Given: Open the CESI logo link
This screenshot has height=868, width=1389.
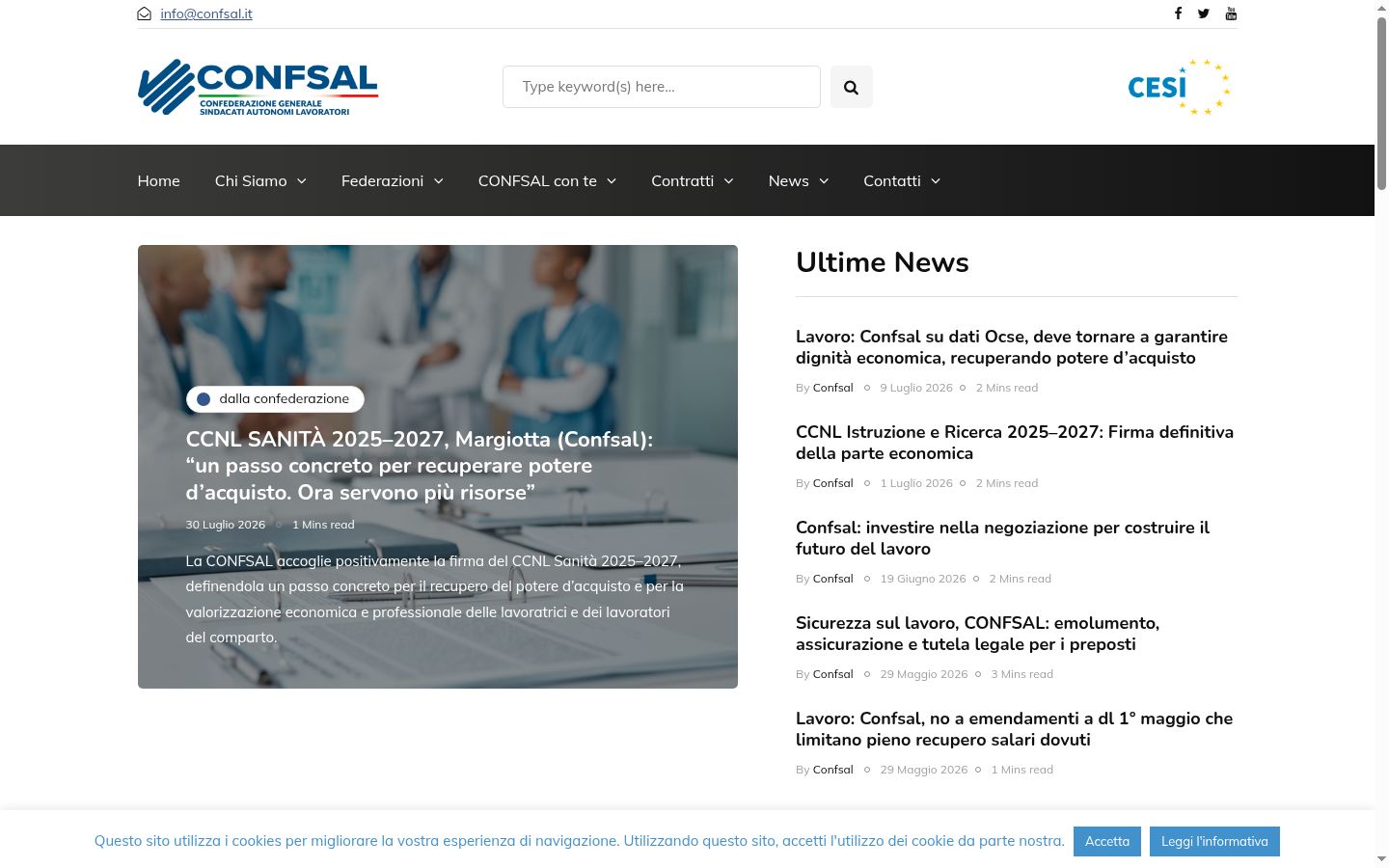Looking at the screenshot, I should point(1179,87).
